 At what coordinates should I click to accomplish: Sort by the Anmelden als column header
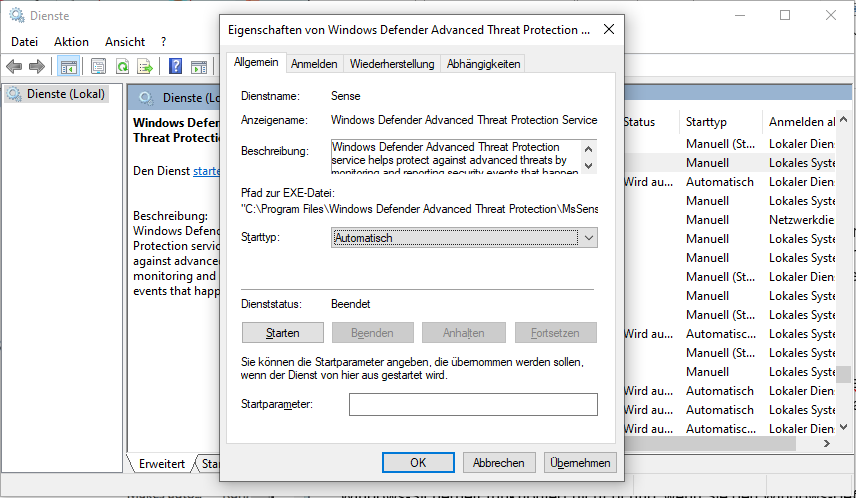(801, 122)
